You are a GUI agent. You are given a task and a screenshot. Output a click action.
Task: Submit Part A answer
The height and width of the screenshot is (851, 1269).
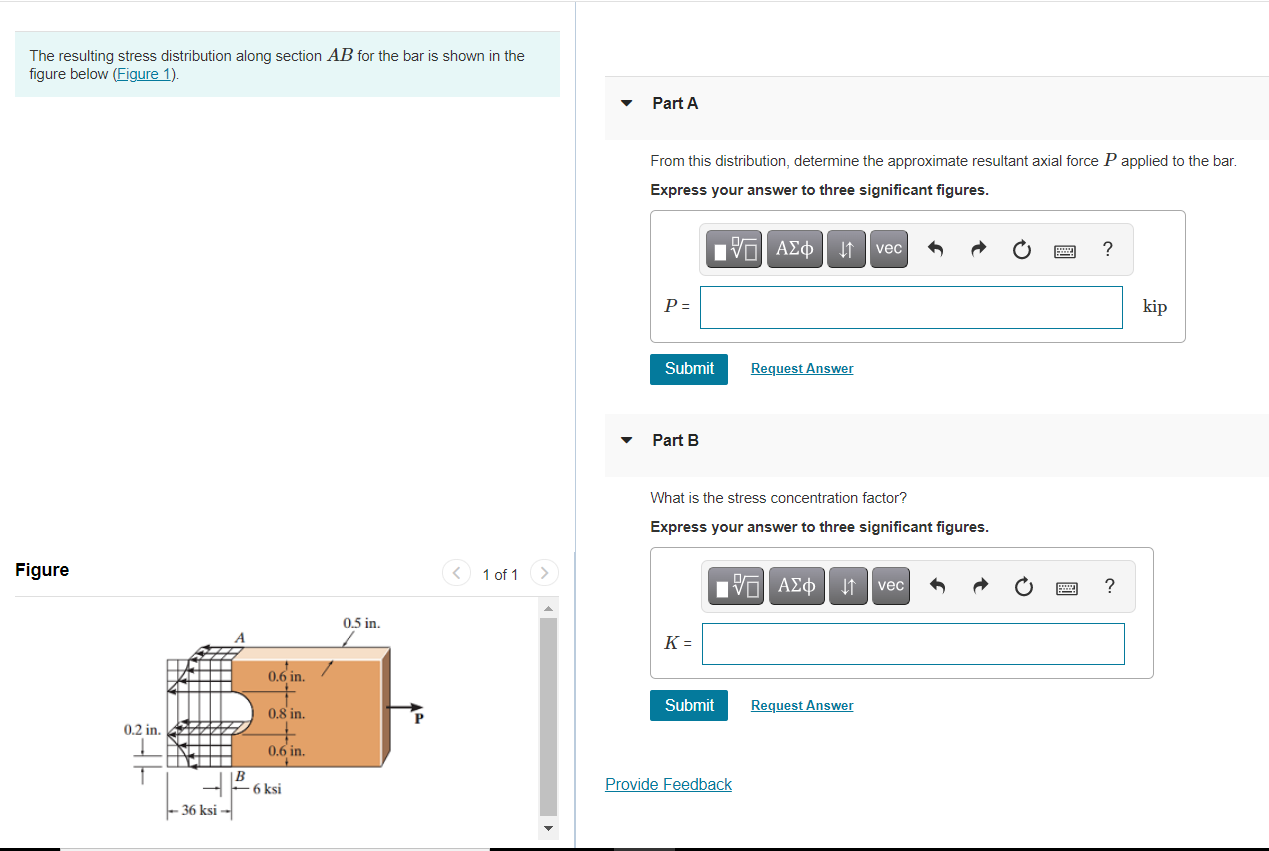point(689,369)
